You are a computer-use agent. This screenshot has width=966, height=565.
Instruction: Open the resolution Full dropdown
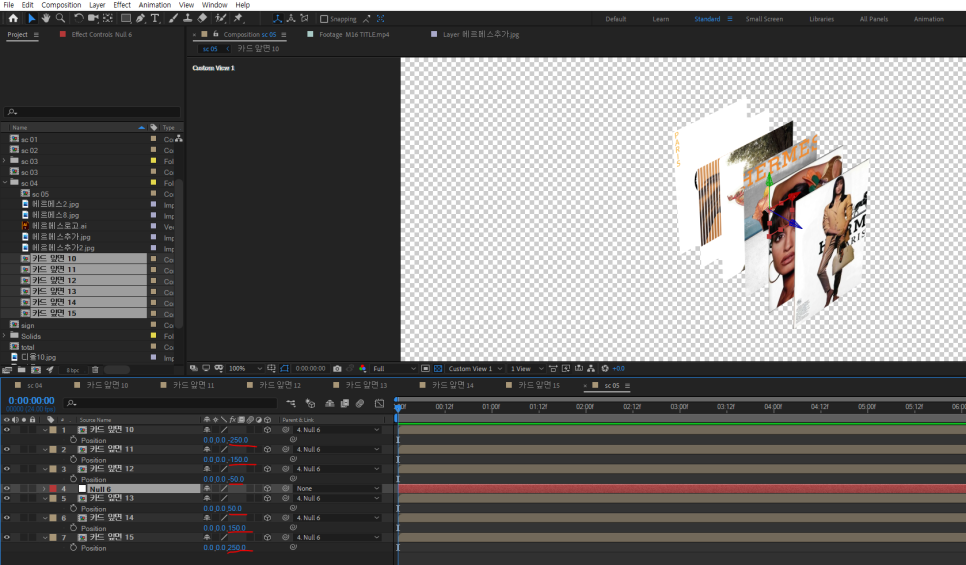[394, 368]
